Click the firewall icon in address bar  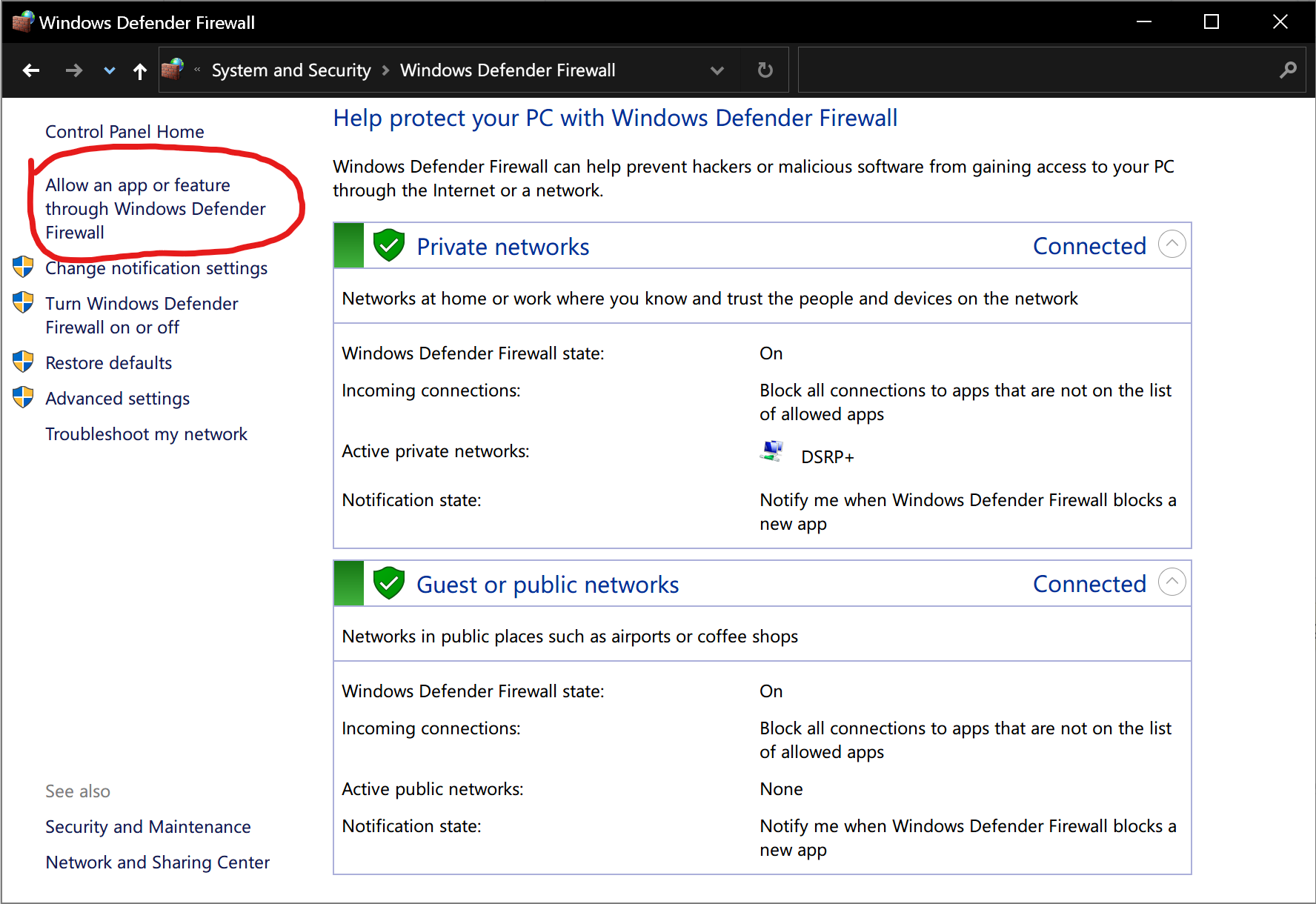click(173, 70)
